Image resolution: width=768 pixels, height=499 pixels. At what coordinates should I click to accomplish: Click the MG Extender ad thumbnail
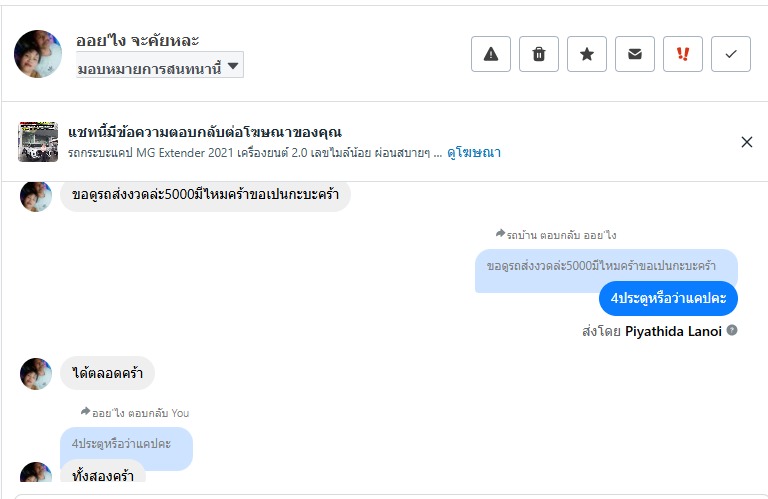coord(38,141)
